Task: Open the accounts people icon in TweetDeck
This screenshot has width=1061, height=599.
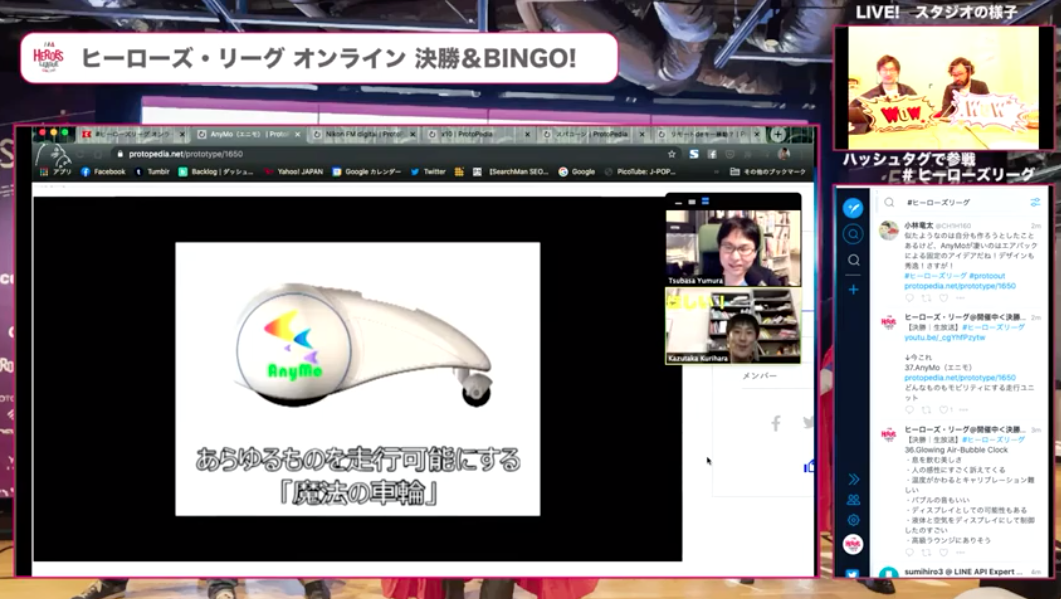Action: pos(853,500)
